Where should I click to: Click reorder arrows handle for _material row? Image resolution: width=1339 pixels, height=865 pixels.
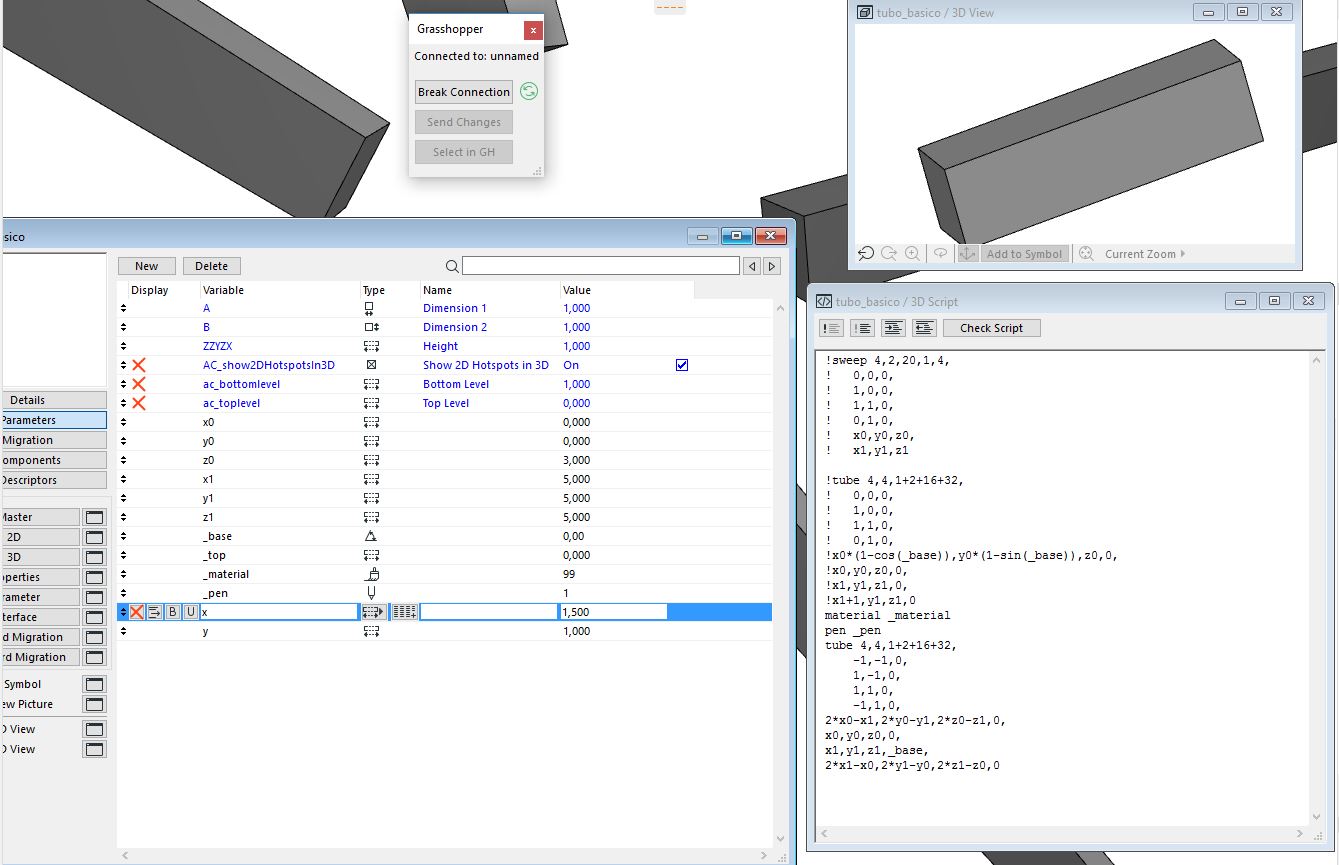click(124, 574)
